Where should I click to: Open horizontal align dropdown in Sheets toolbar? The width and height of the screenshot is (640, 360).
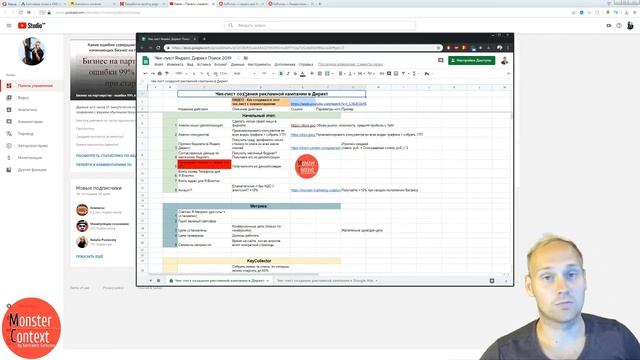click(341, 73)
